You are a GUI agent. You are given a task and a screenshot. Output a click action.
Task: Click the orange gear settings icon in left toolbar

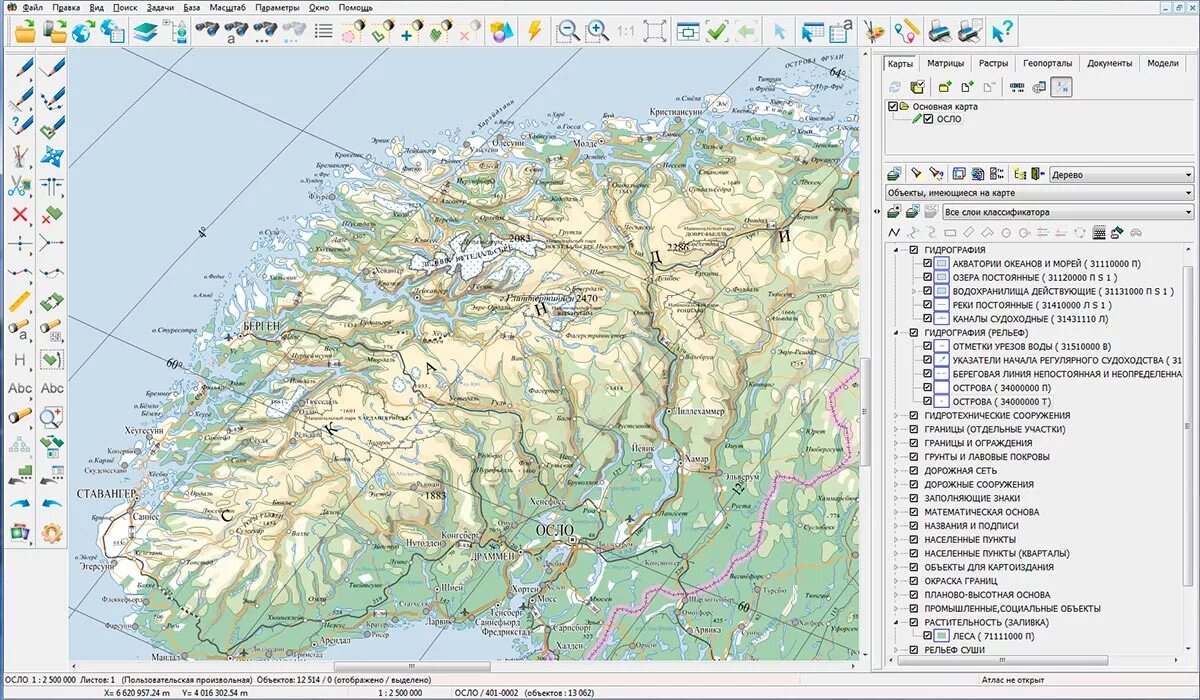point(52,533)
